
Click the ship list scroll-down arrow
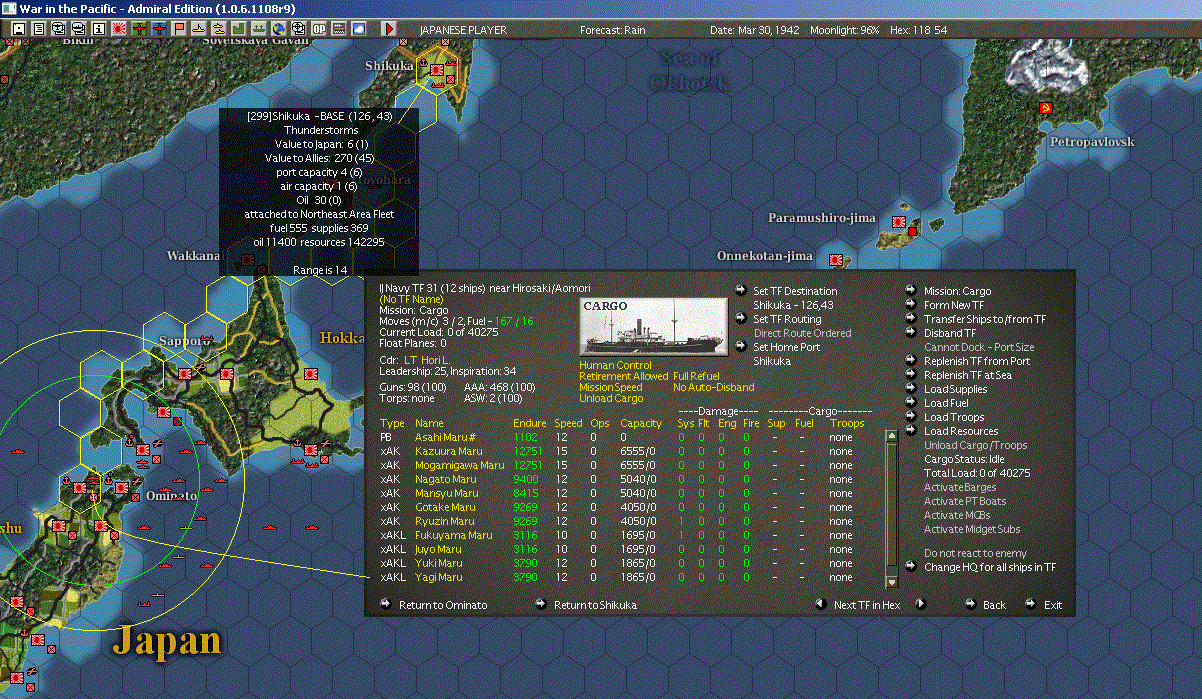[892, 582]
